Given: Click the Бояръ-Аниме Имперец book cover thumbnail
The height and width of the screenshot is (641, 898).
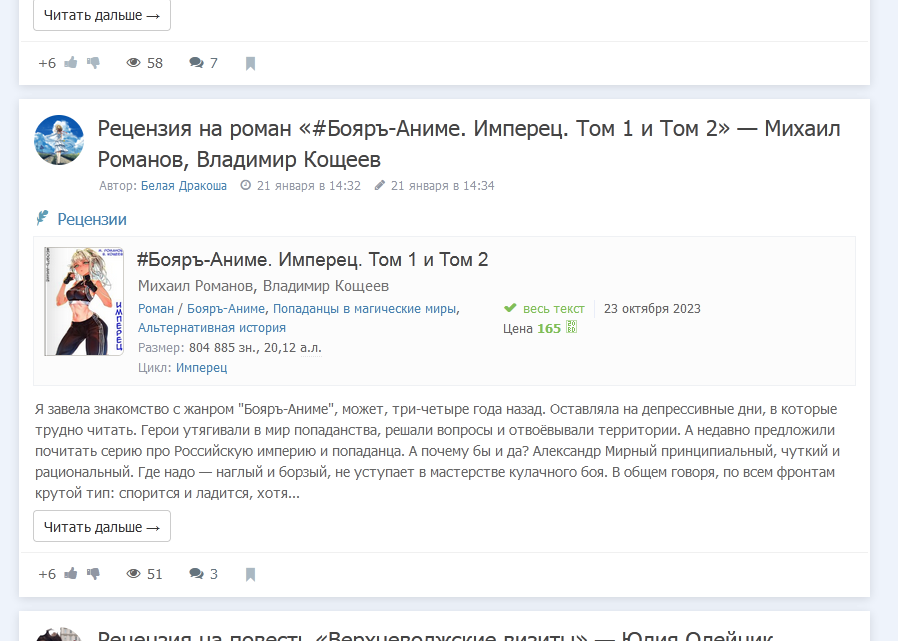Looking at the screenshot, I should click(x=83, y=301).
